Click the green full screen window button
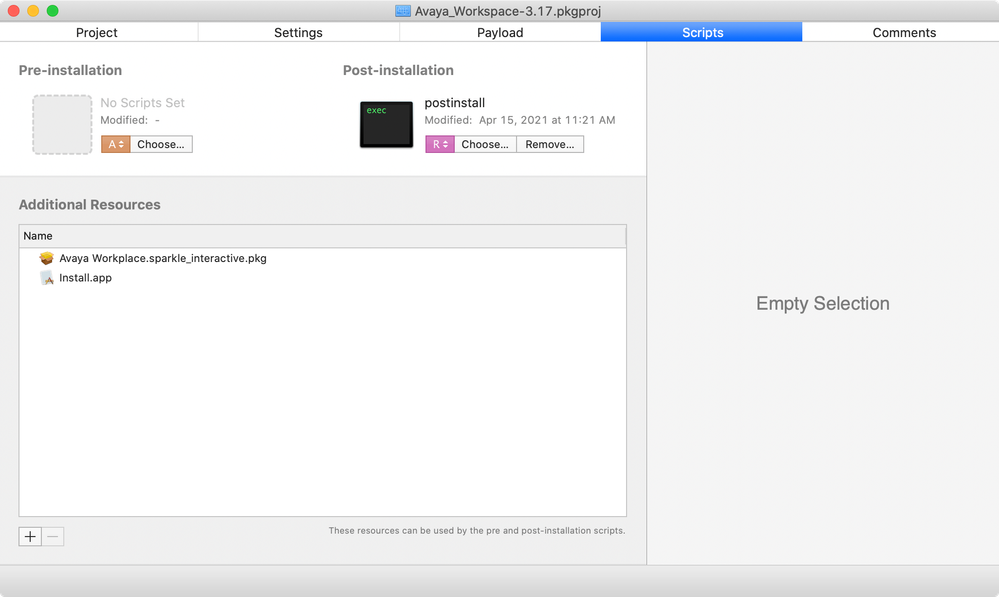The width and height of the screenshot is (999, 597). (53, 11)
